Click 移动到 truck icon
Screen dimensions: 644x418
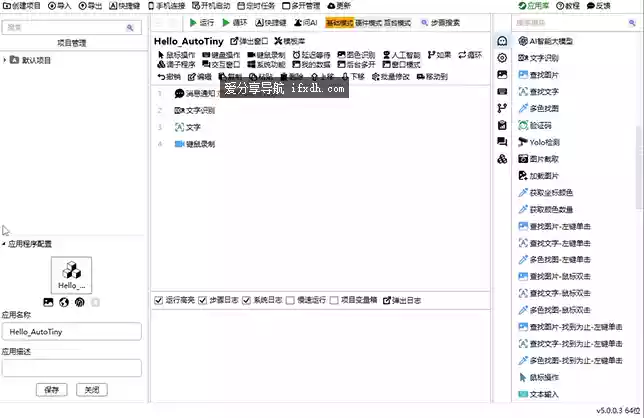click(421, 77)
